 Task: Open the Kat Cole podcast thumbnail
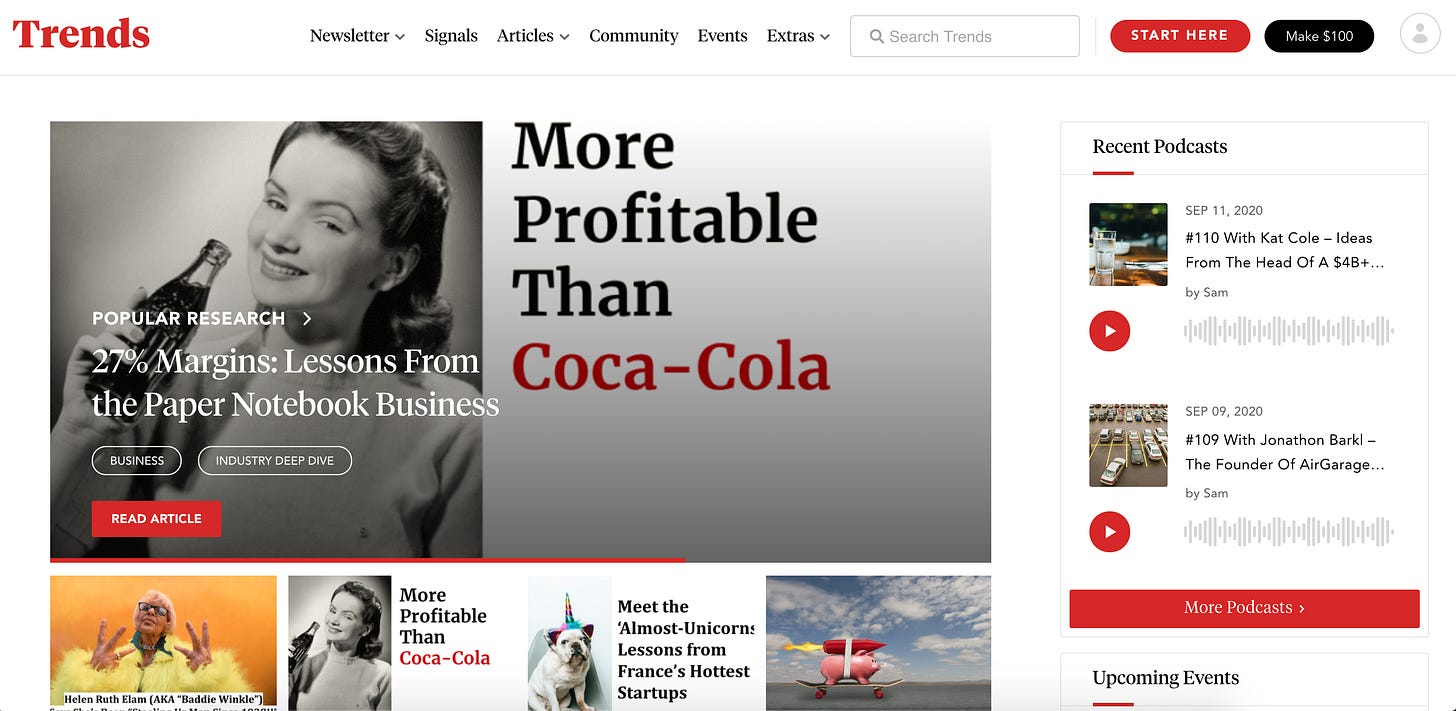[x=1128, y=245]
